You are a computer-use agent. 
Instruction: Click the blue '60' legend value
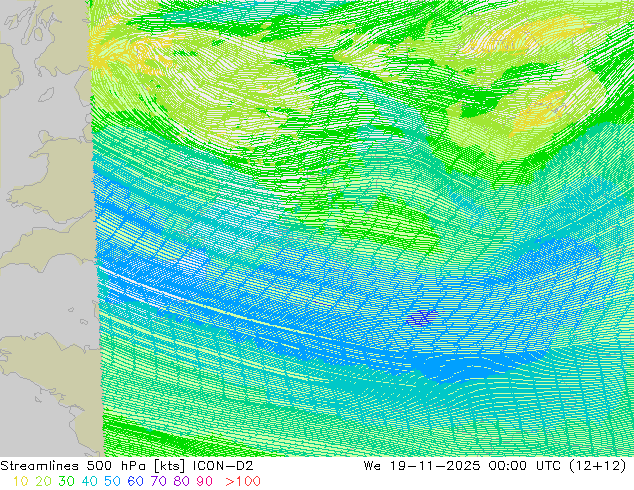(135, 481)
